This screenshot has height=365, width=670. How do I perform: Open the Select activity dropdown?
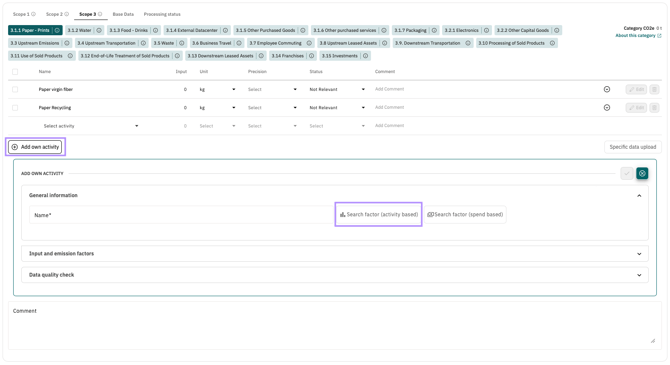[x=91, y=126]
